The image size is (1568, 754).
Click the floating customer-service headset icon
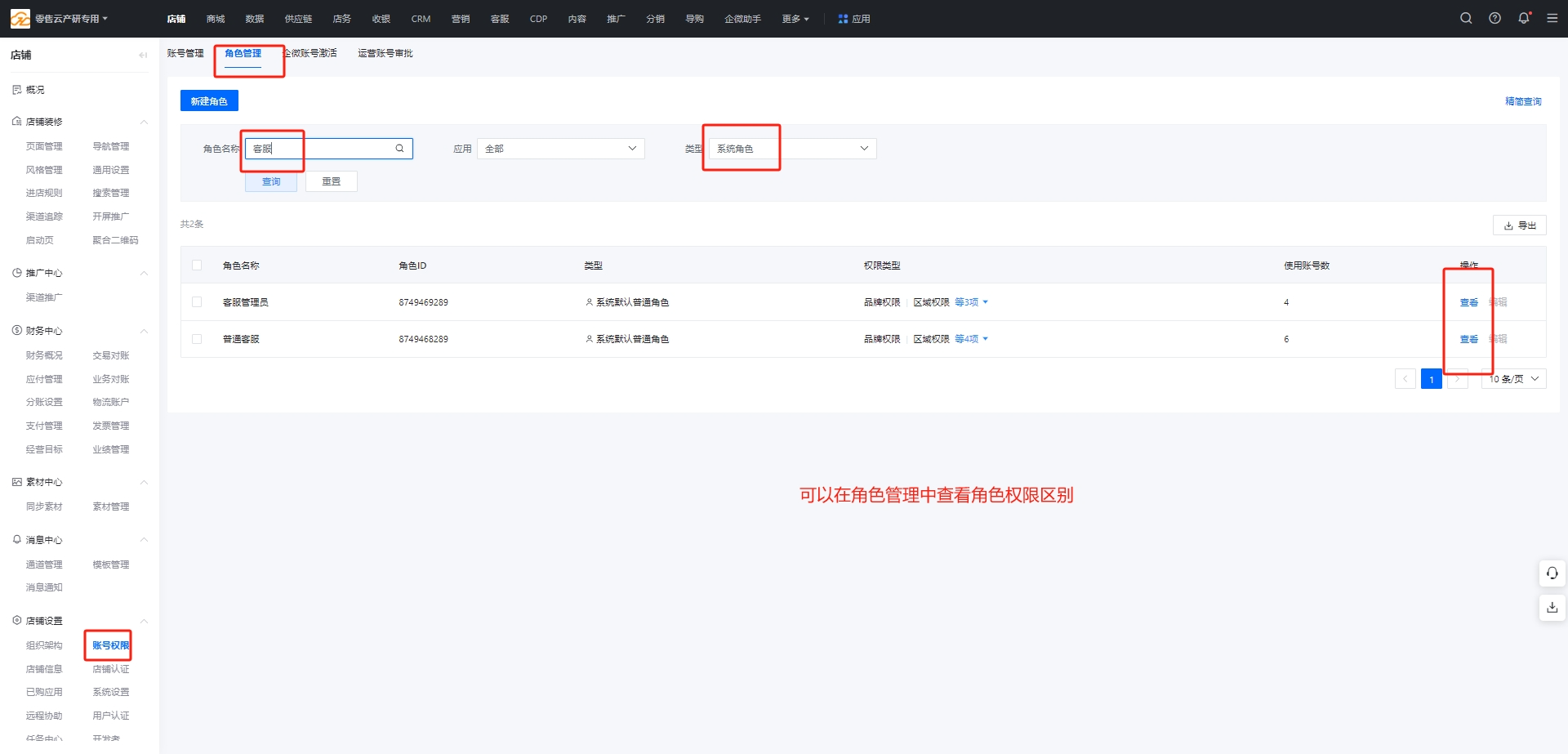point(1552,573)
